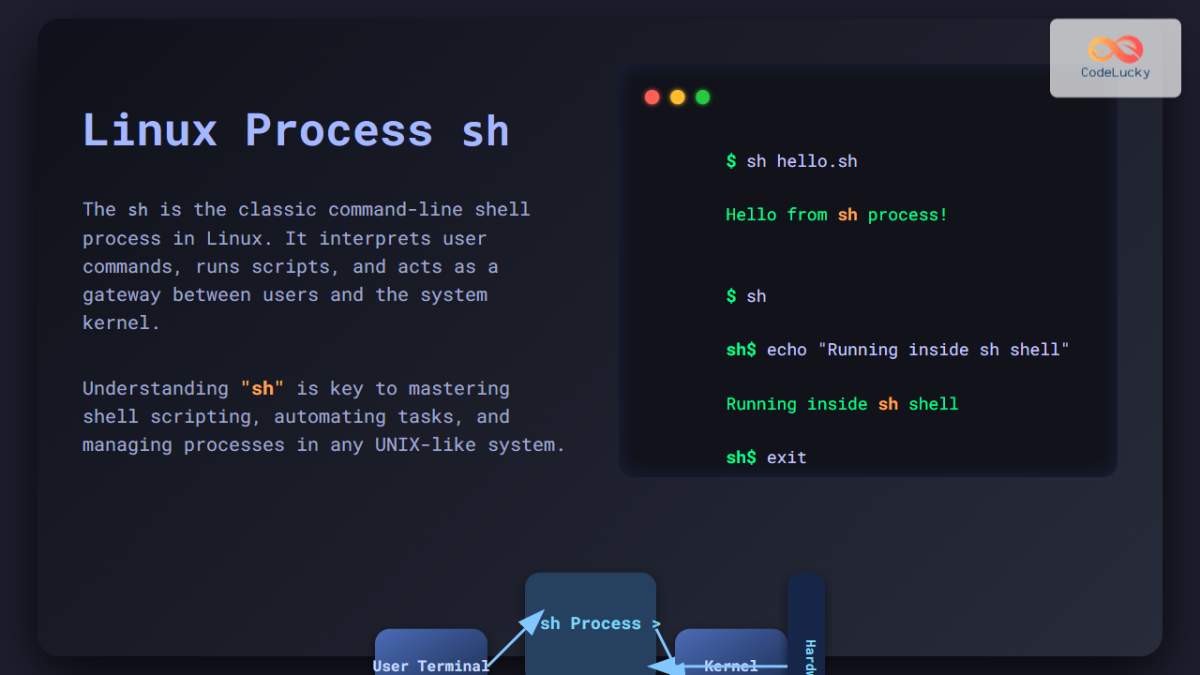The height and width of the screenshot is (675, 1200).
Task: Click the sh hello.sh command line
Action: point(792,161)
